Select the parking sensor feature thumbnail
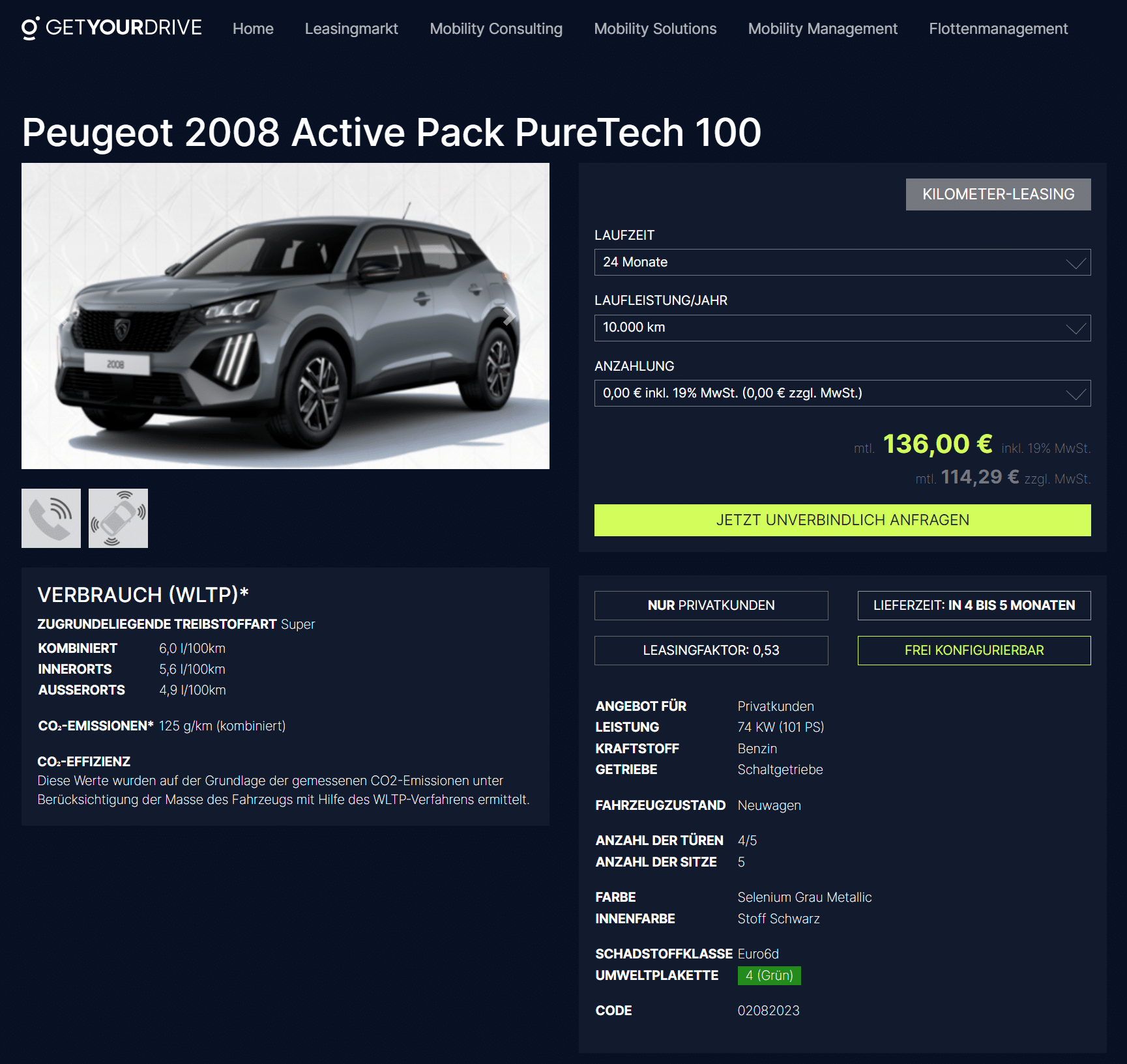1127x1064 pixels. point(118,518)
